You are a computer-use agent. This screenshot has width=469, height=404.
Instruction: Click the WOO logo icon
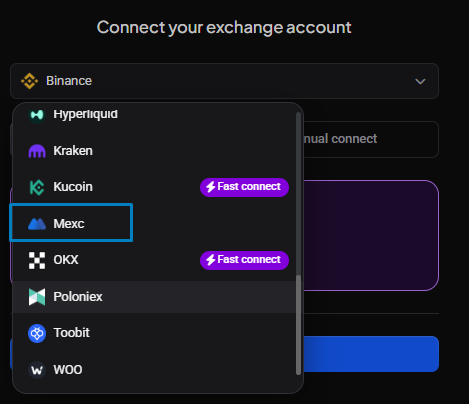coord(37,370)
